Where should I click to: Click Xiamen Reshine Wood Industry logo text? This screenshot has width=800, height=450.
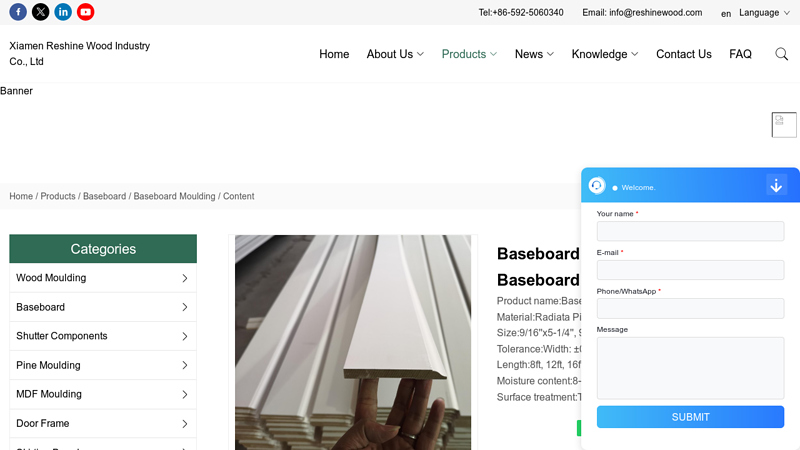[x=80, y=54]
